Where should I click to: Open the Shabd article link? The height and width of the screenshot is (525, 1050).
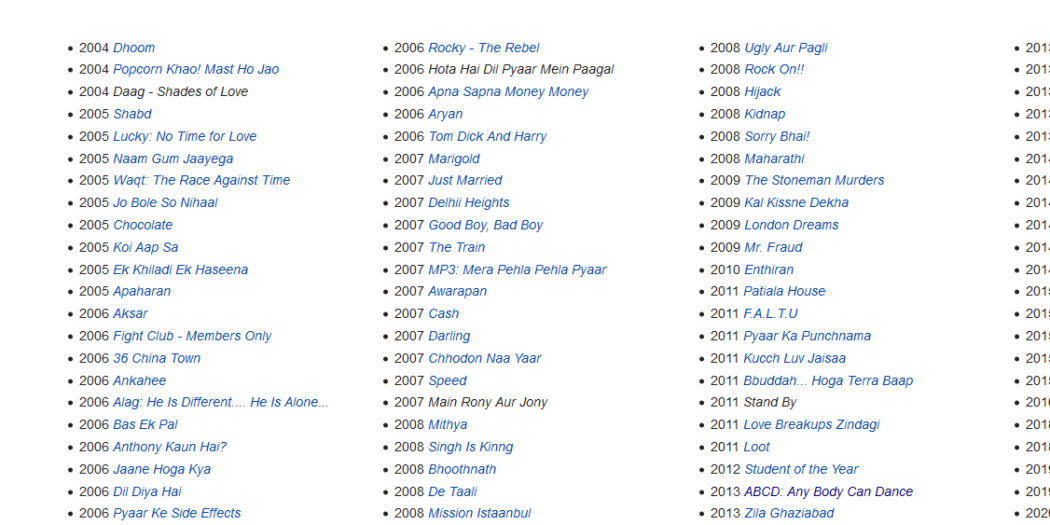[132, 114]
